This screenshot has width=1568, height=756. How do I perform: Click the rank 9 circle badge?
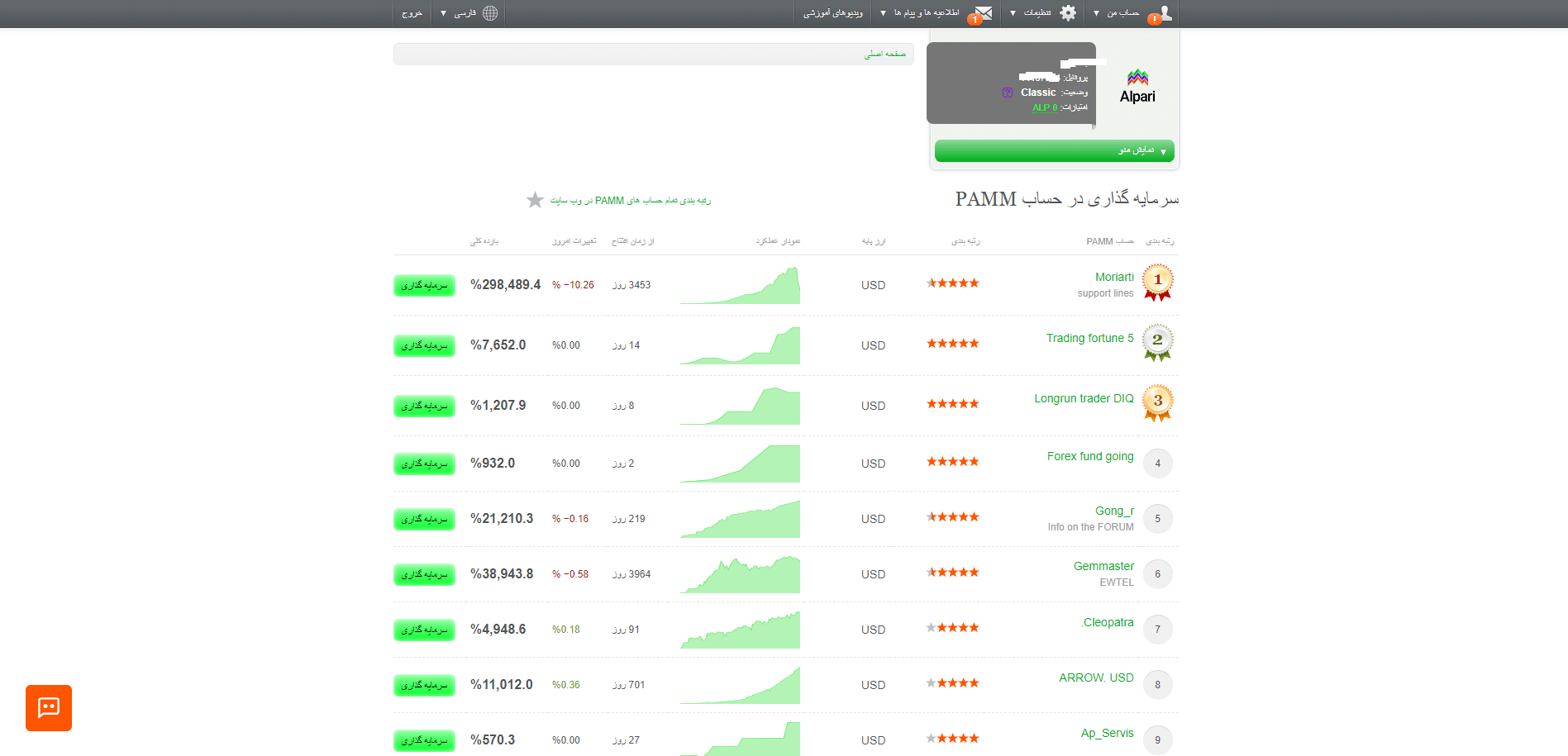[1157, 740]
